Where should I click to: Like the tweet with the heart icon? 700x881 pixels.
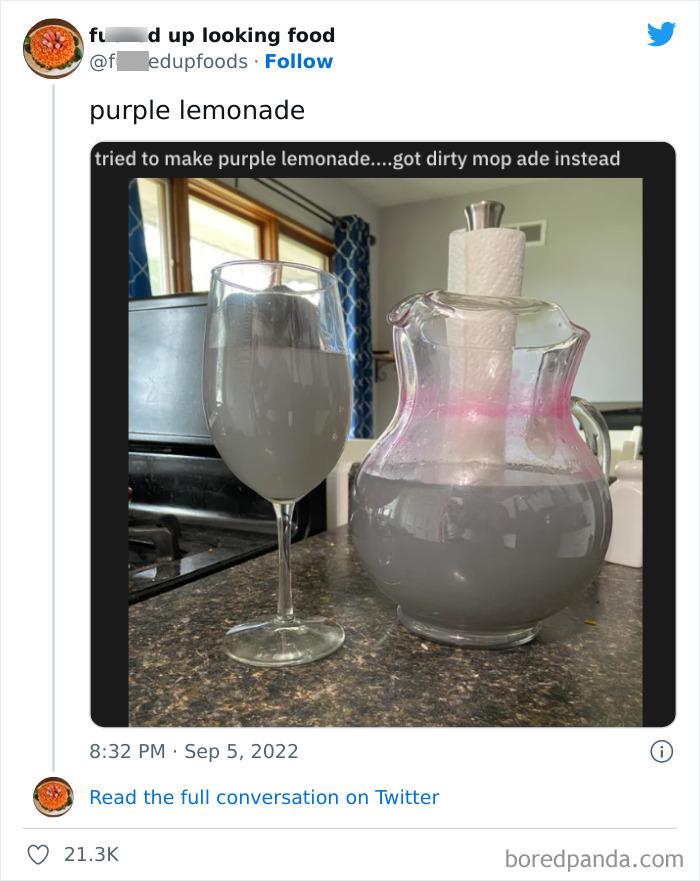click(x=40, y=854)
